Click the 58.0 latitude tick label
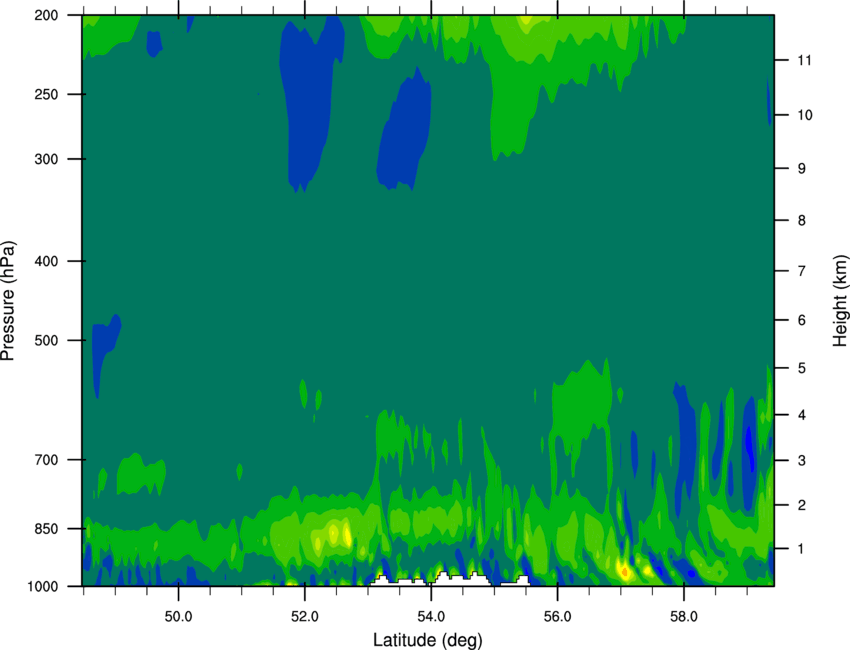This screenshot has width=850, height=650. click(684, 617)
